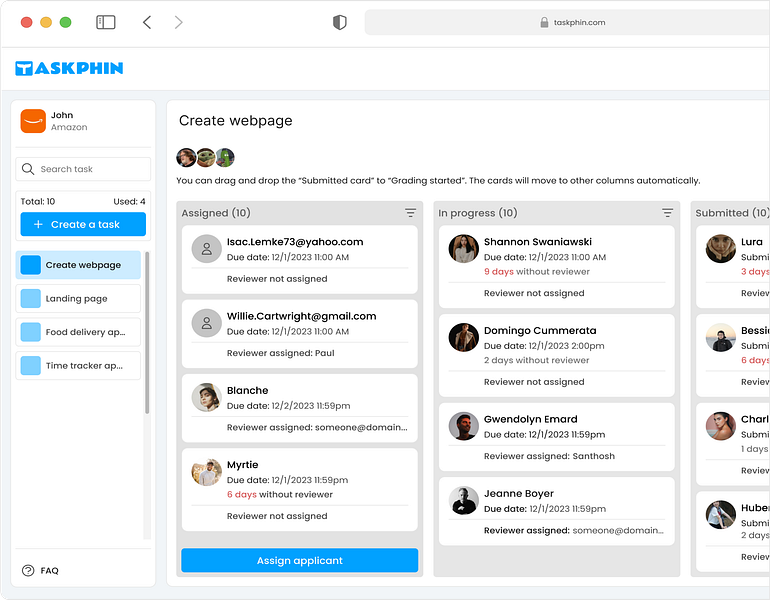Open the Food delivery app task
Image resolution: width=770 pixels, height=600 pixels.
[x=79, y=332]
